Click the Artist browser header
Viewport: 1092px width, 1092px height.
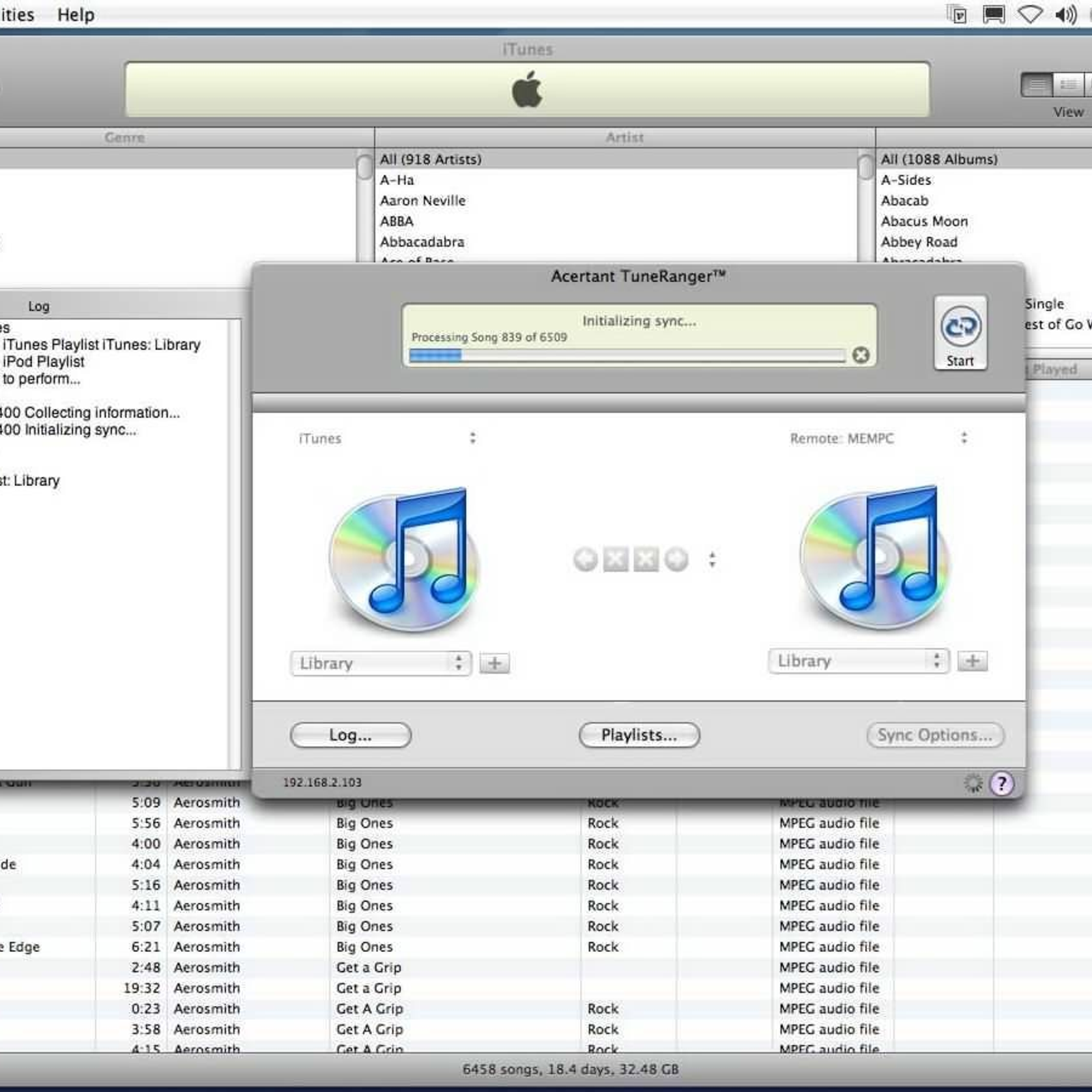624,137
